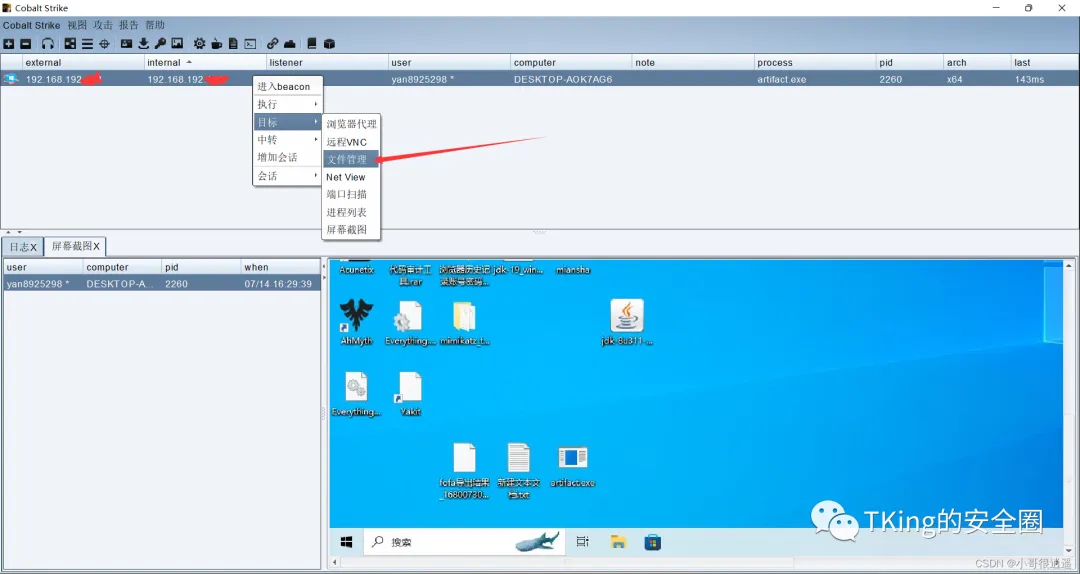The width and height of the screenshot is (1080, 574).
Task: Sort sessions by listener column
Action: 326,63
